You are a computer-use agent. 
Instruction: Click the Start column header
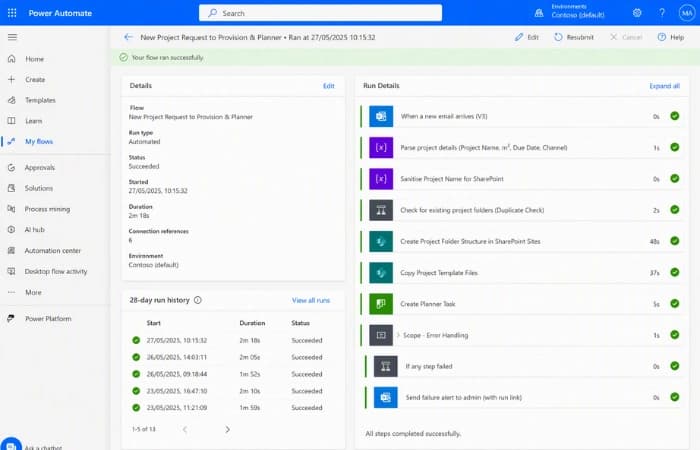[154, 323]
